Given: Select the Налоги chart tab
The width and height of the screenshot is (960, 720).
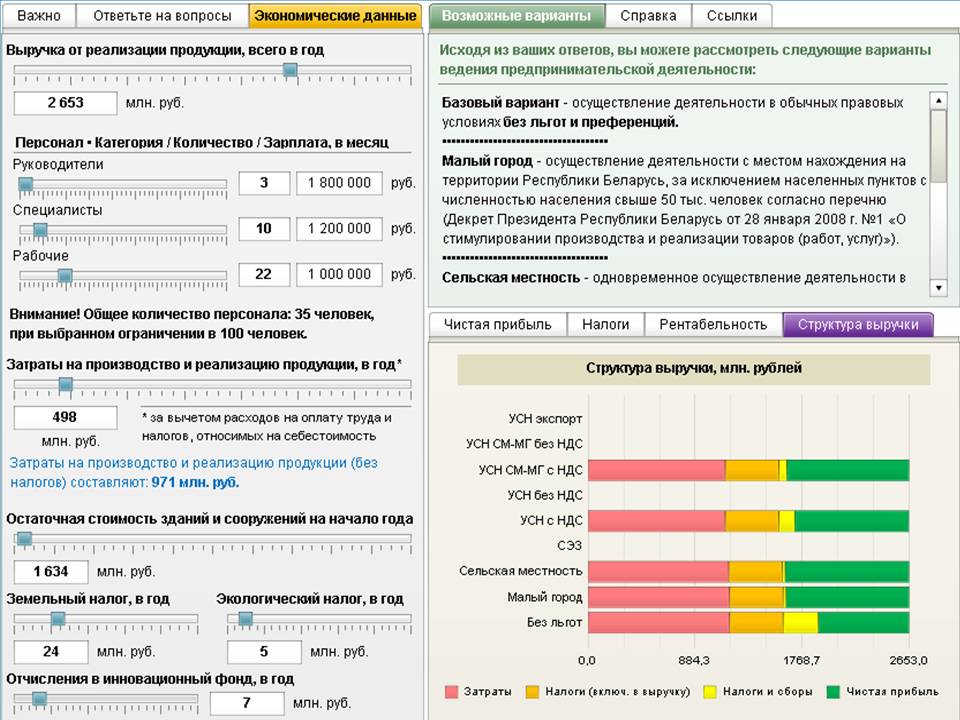Looking at the screenshot, I should 606,324.
